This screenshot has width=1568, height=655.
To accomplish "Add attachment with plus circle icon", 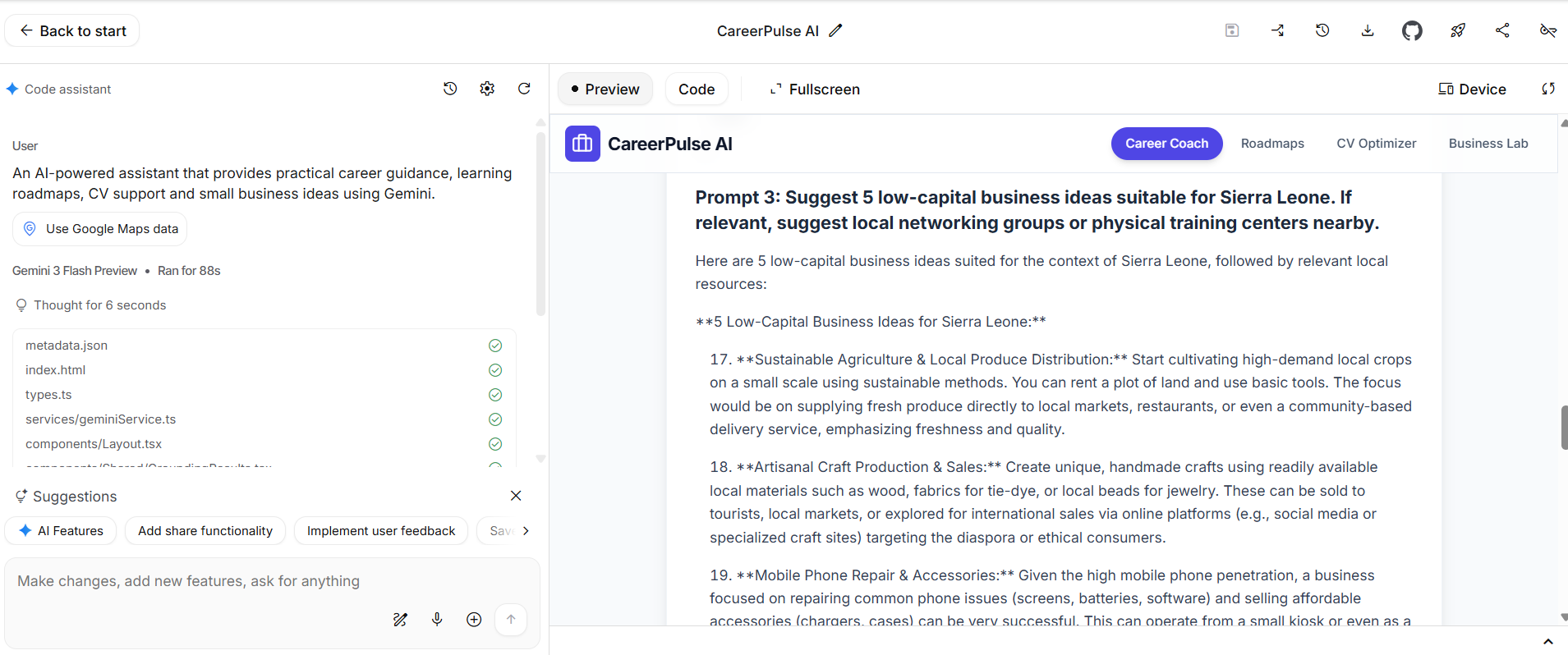I will coord(474,620).
